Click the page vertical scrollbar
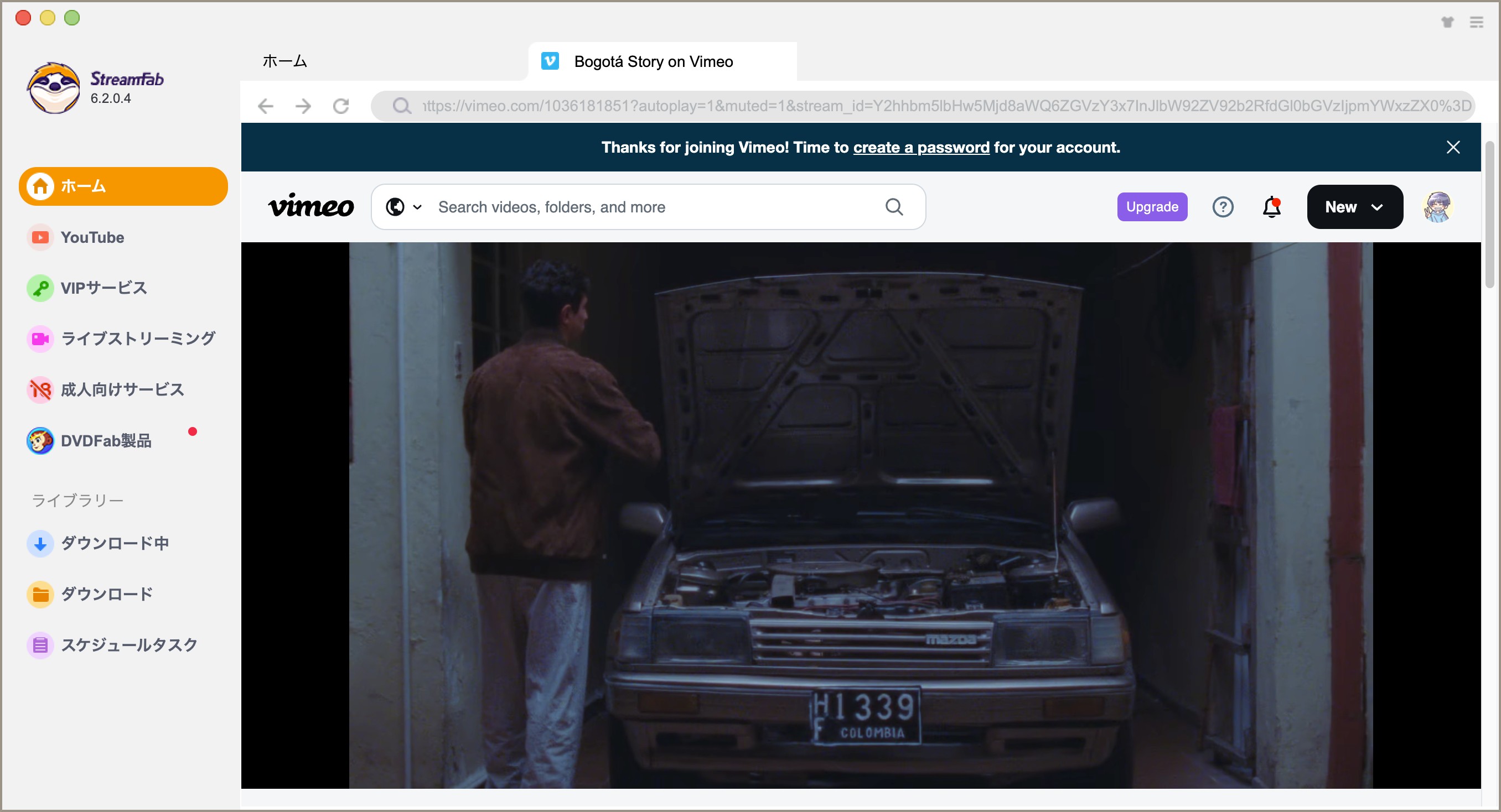 [x=1490, y=215]
